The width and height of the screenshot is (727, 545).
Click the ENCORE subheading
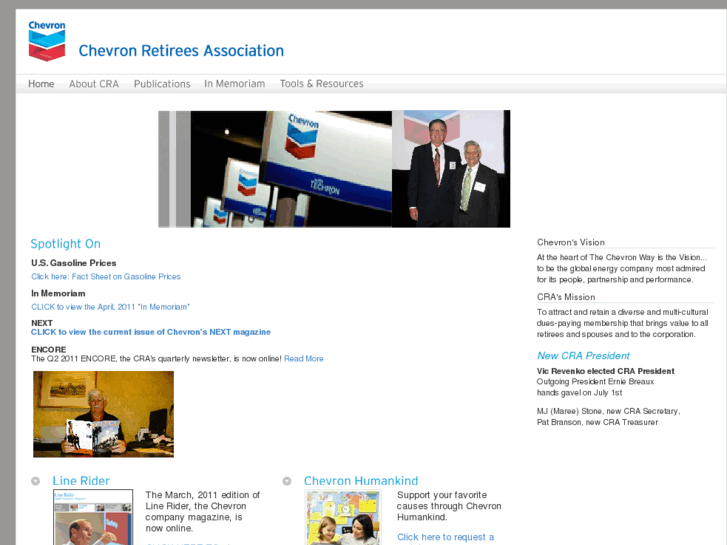49,349
